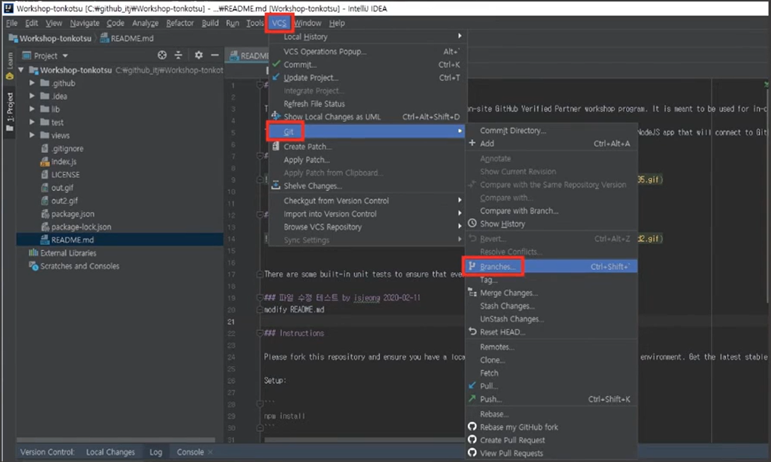Click Remotes menu item
The image size is (771, 462).
[551, 347]
